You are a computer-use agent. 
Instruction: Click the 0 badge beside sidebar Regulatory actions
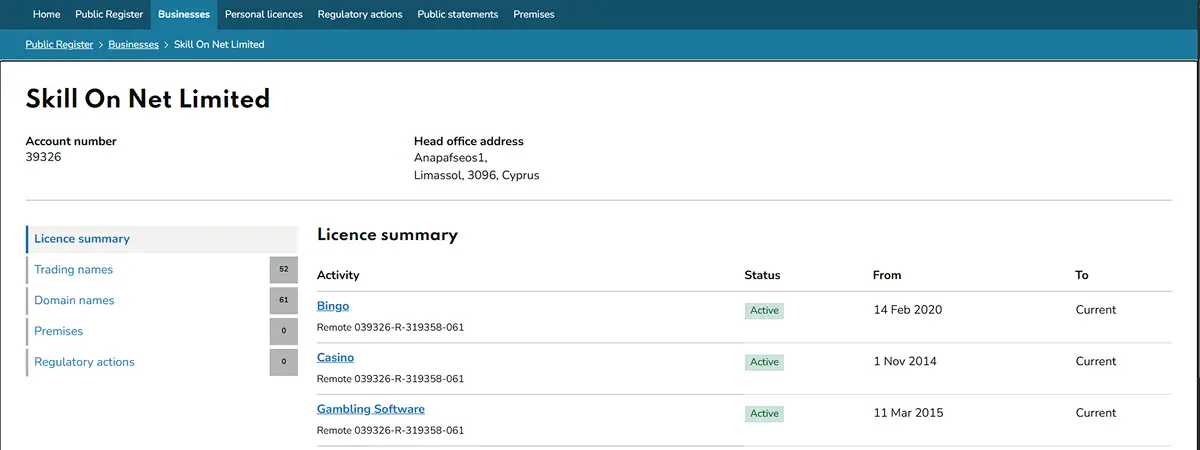coord(284,362)
